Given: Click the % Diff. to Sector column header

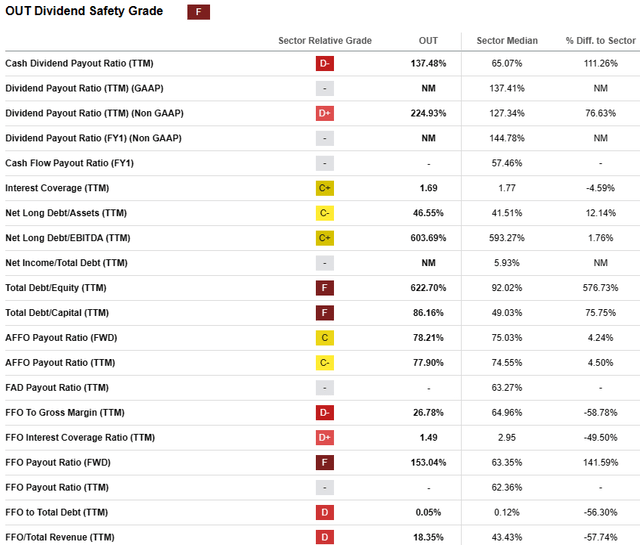Looking at the screenshot, I should (x=600, y=41).
